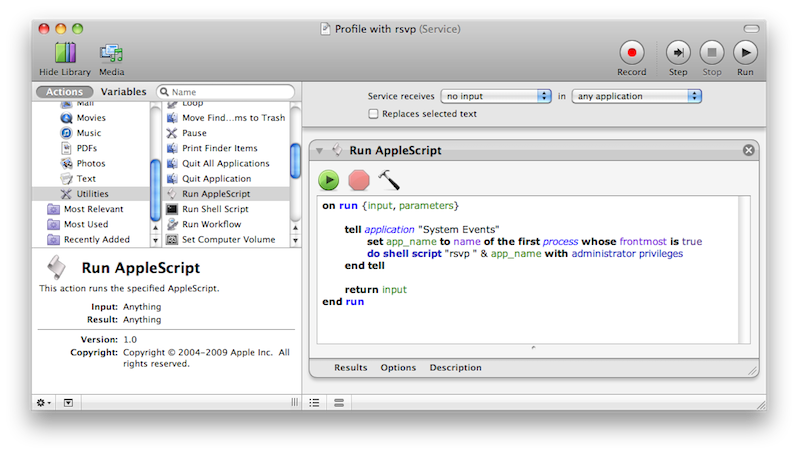Switch to the workflow list log view
798x454 pixels.
tap(315, 403)
